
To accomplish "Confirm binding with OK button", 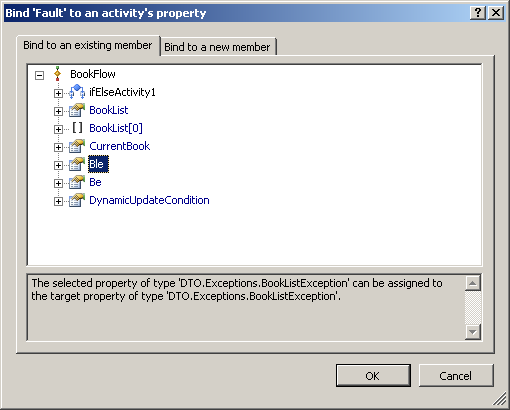I will tap(373, 376).
